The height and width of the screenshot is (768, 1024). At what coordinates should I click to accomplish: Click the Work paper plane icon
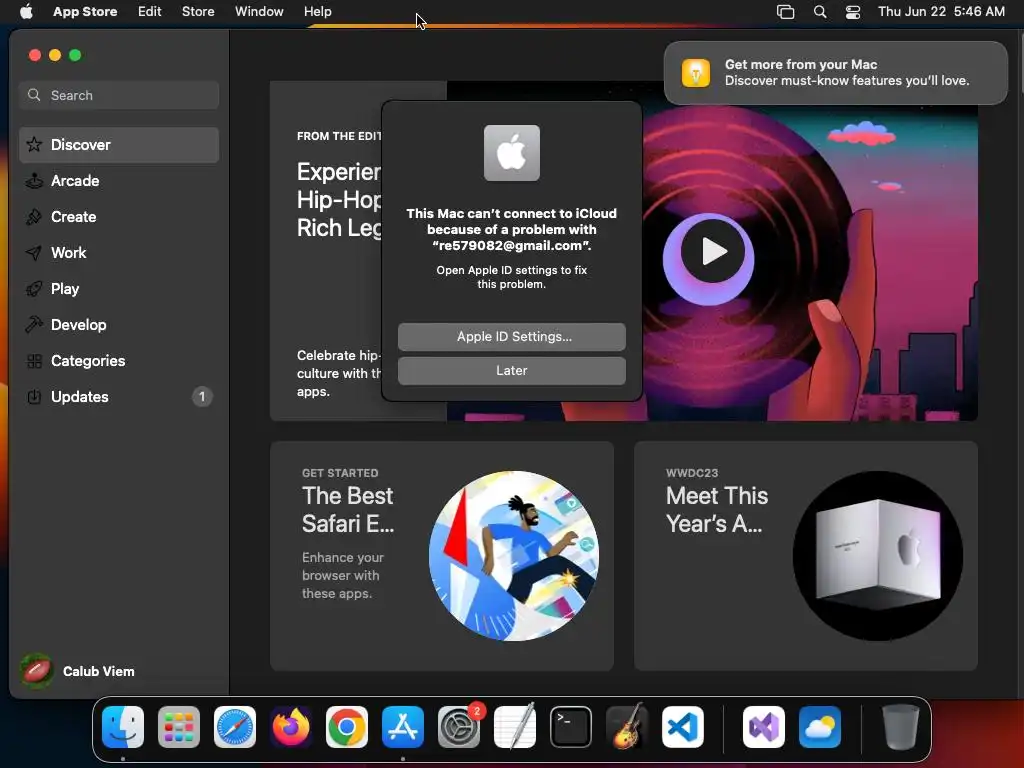[34, 253]
